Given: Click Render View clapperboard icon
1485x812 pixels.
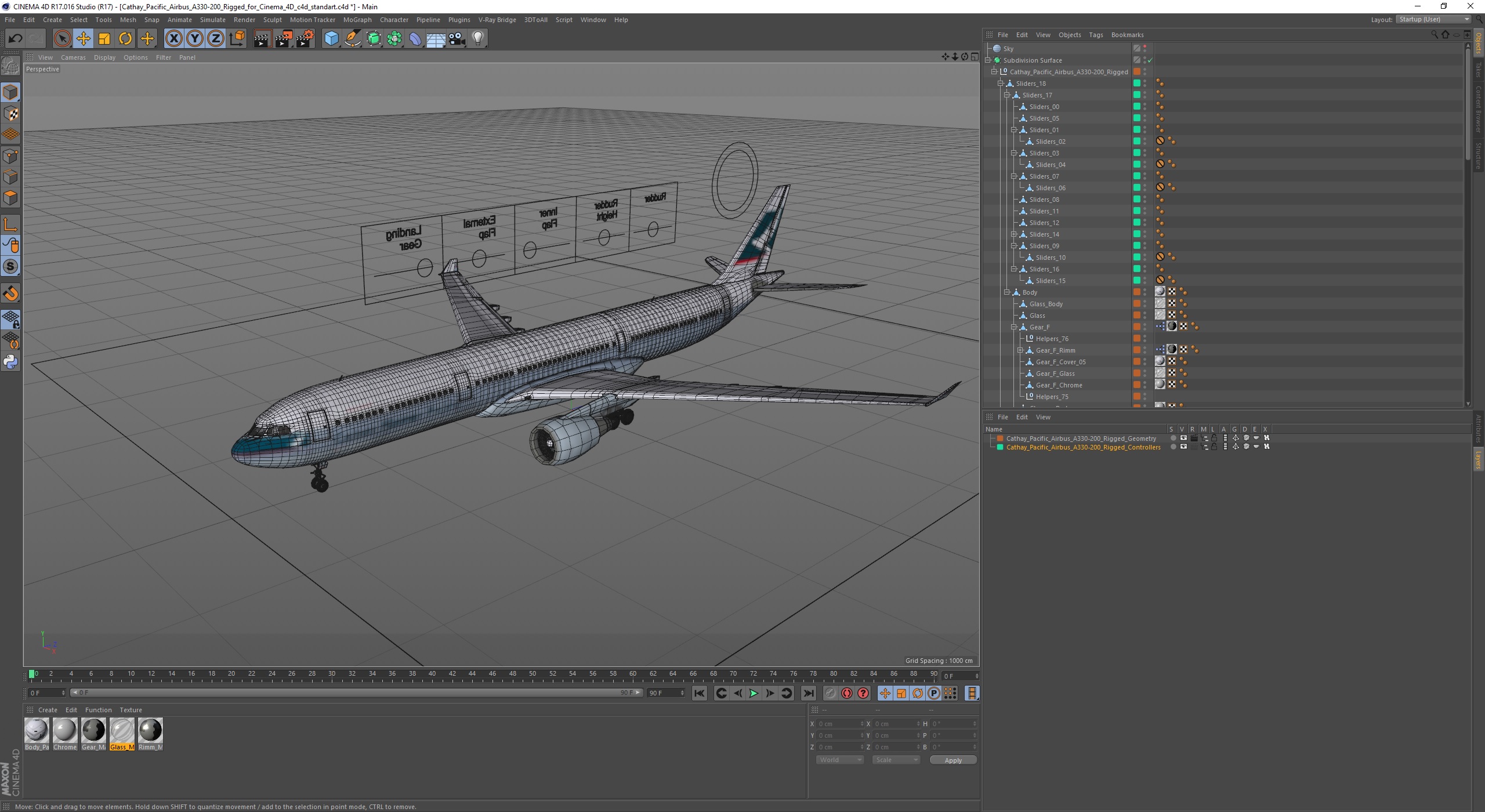Looking at the screenshot, I should pyautogui.click(x=262, y=39).
